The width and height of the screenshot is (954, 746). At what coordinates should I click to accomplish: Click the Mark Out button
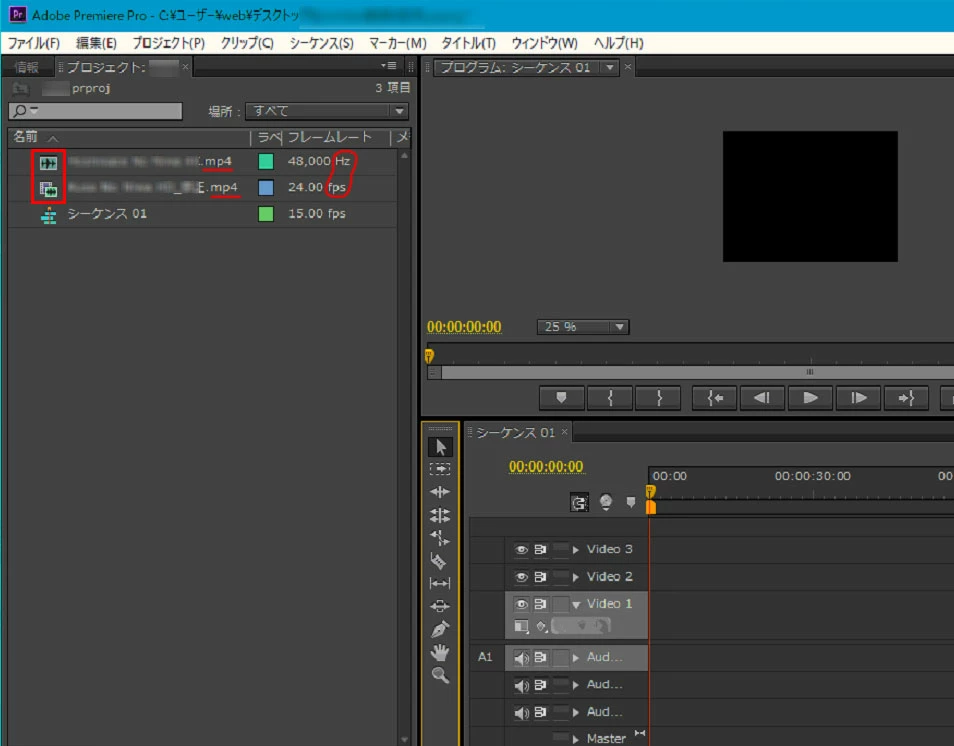[x=658, y=398]
